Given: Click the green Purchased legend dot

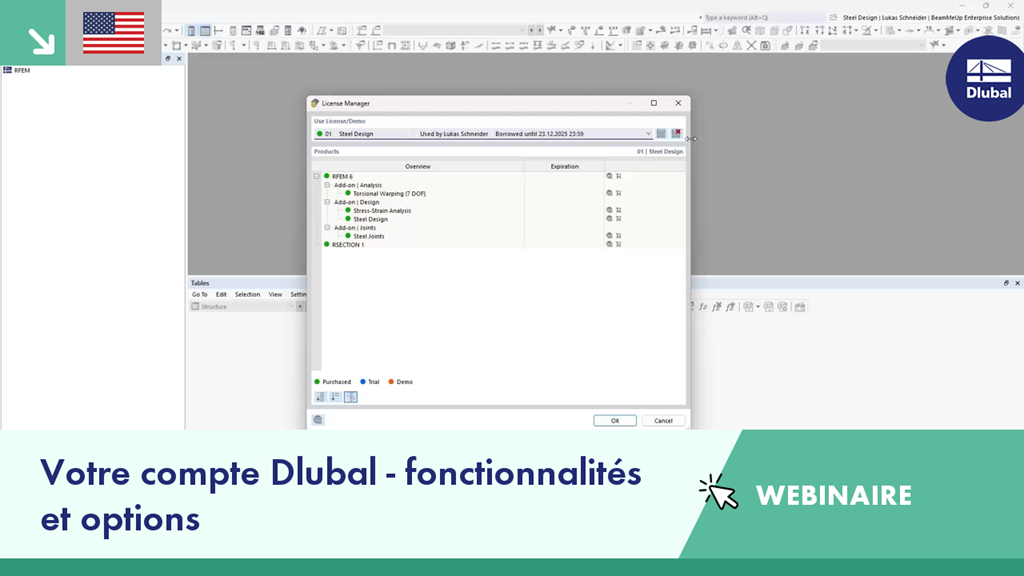Looking at the screenshot, I should (317, 382).
